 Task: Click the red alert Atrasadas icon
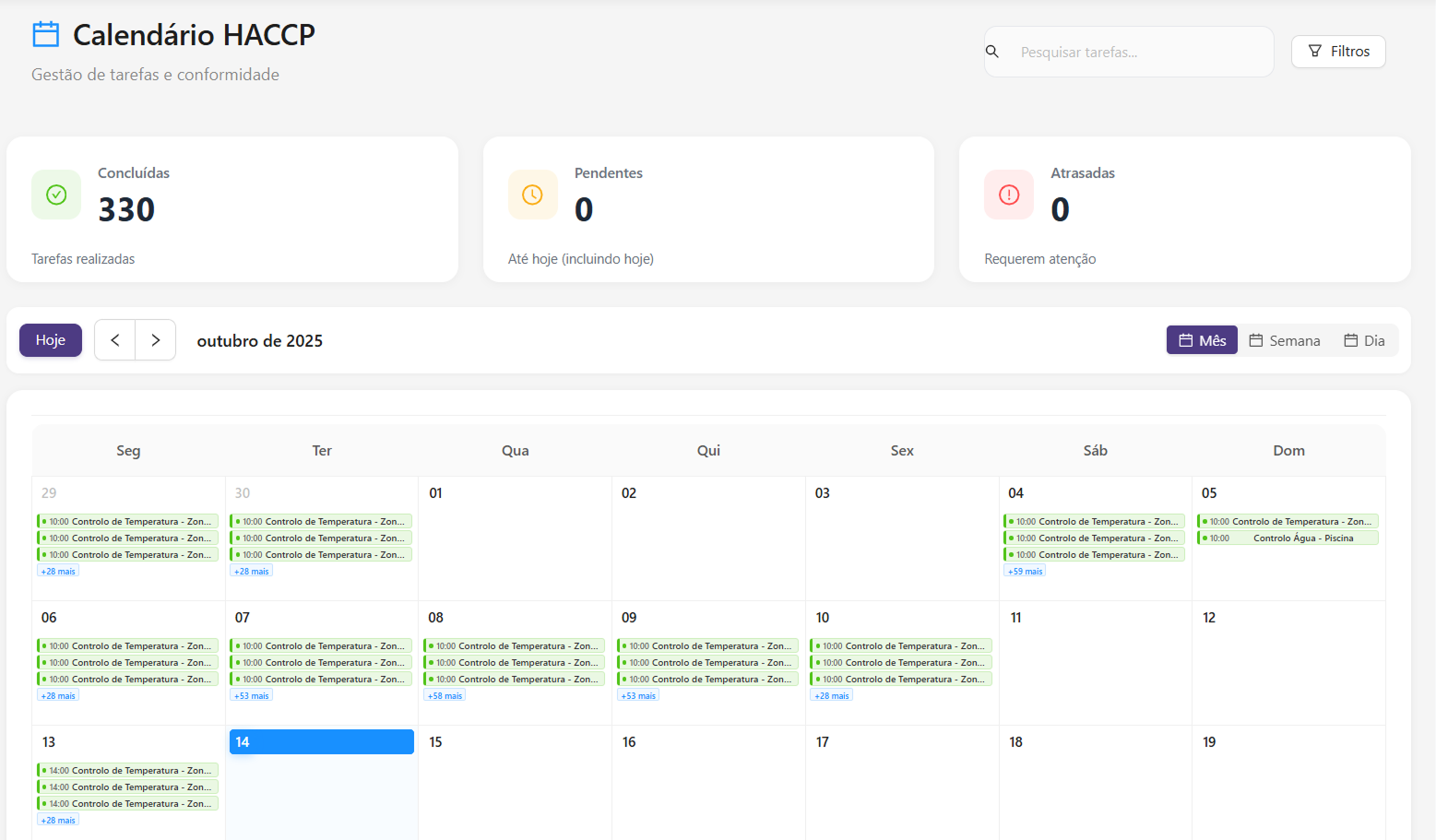(x=1009, y=195)
